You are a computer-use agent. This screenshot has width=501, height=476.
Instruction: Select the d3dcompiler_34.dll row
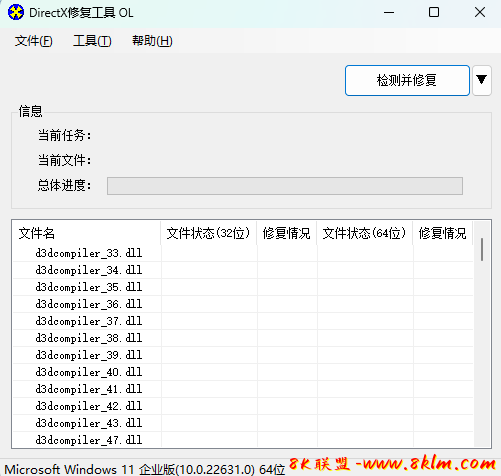coord(243,270)
